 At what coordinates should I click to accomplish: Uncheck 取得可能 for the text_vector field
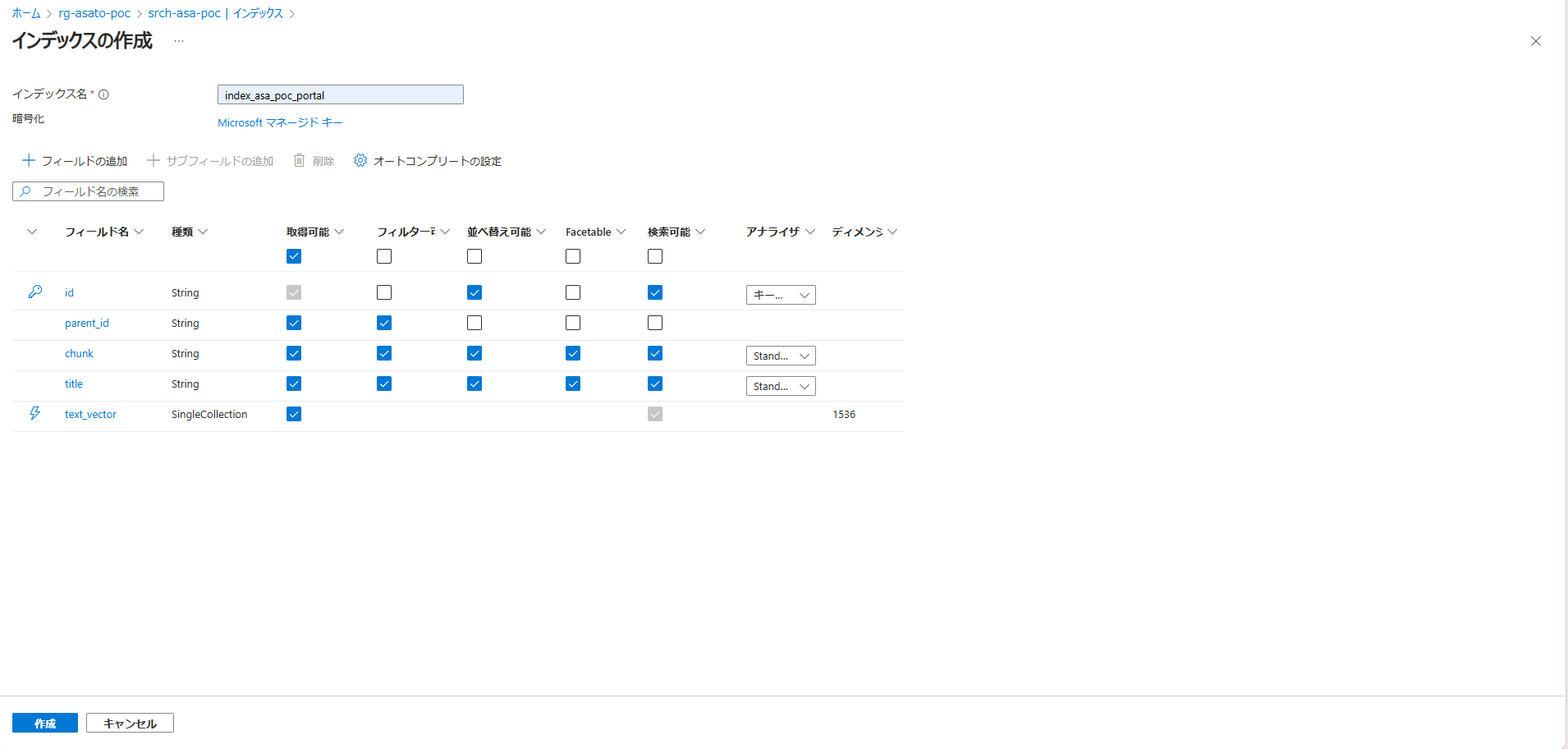click(294, 414)
